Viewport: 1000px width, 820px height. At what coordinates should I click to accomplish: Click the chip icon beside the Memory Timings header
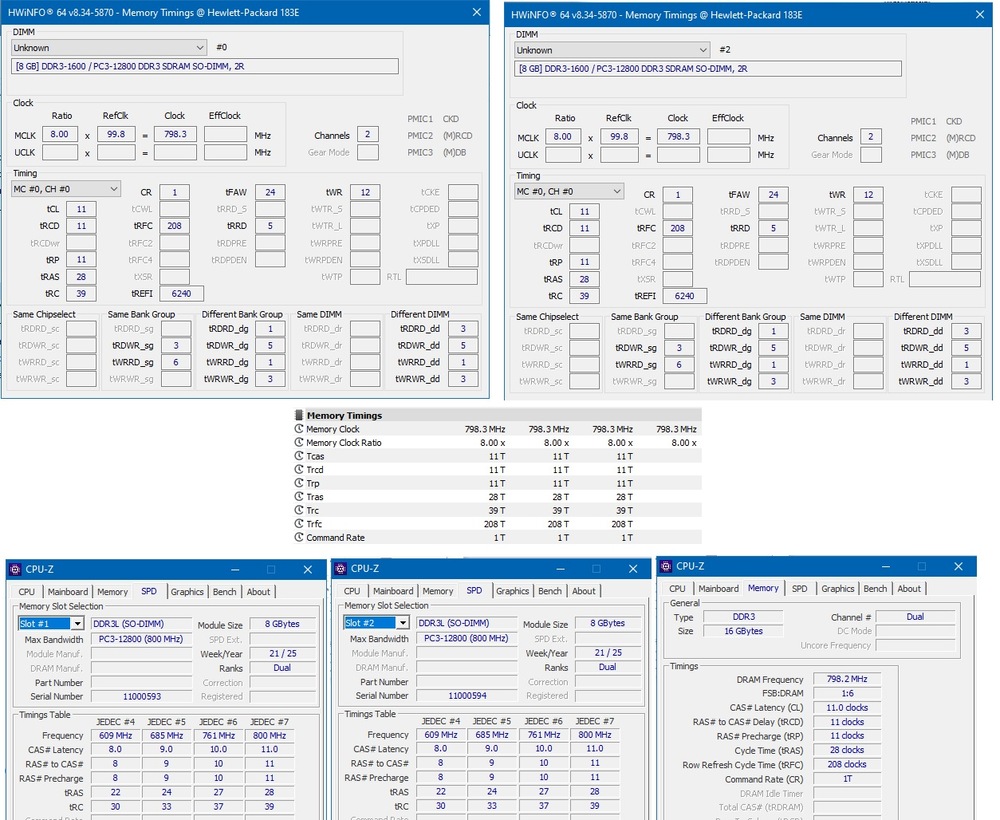click(x=299, y=415)
